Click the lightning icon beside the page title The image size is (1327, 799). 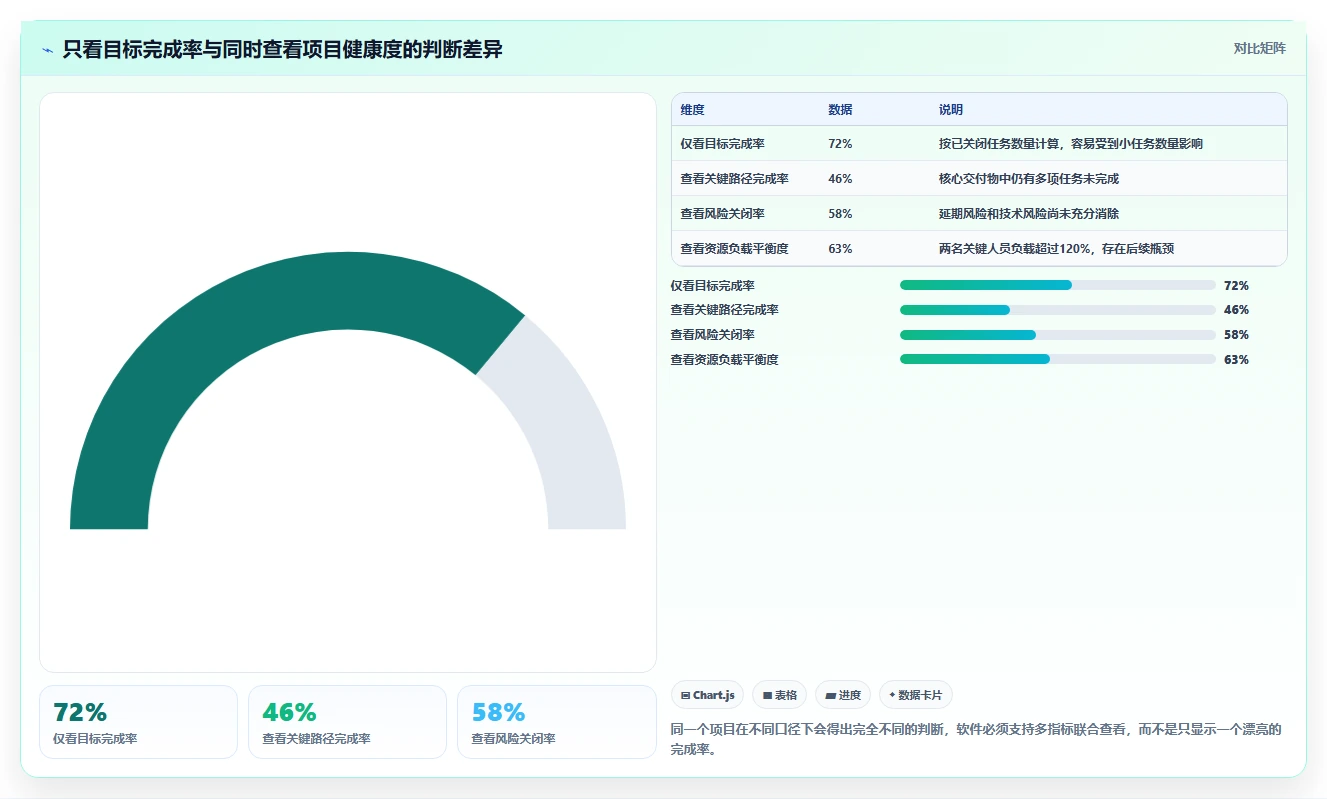coord(48,49)
